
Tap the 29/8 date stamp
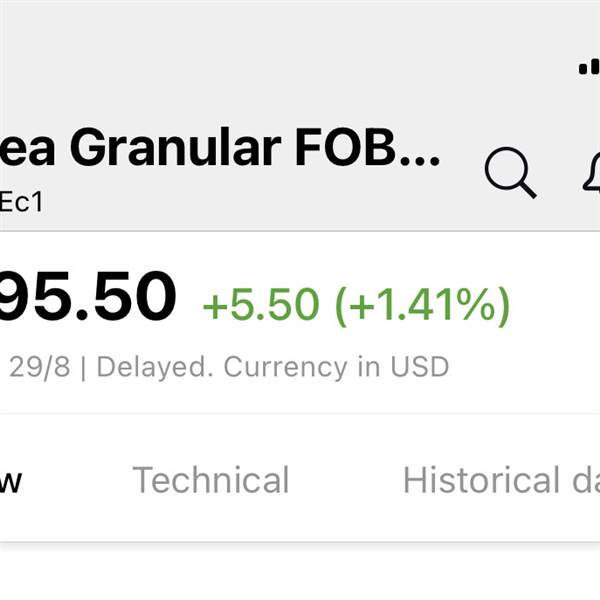click(x=40, y=367)
